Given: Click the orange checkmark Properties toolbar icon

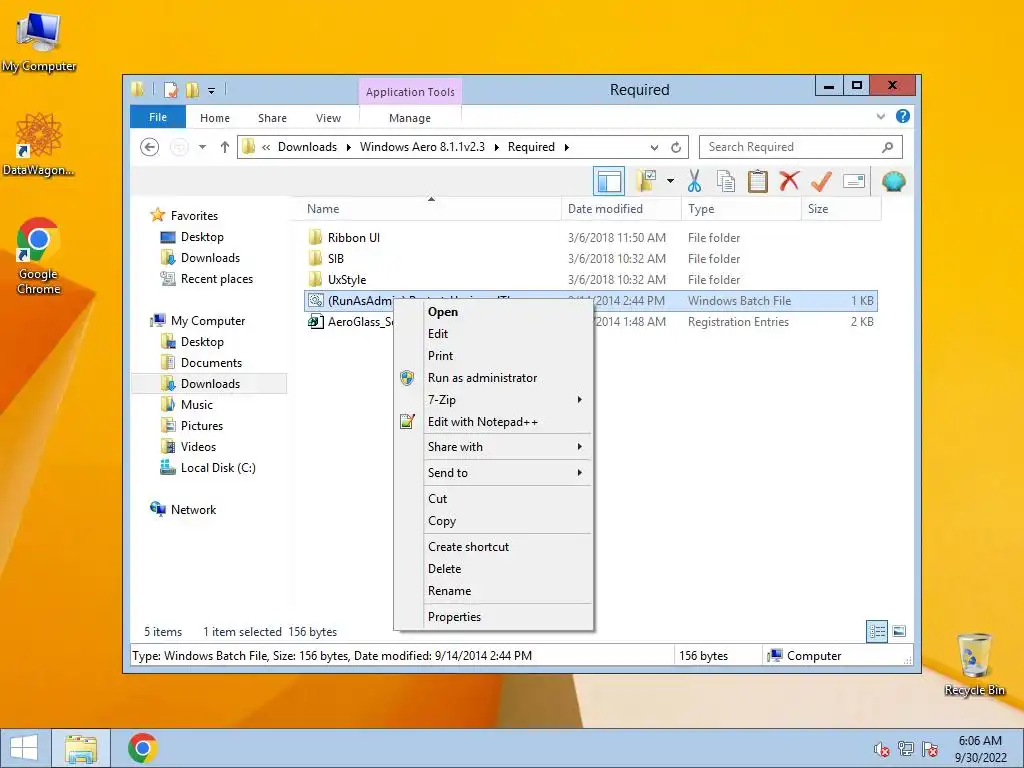Looking at the screenshot, I should coord(821,181).
